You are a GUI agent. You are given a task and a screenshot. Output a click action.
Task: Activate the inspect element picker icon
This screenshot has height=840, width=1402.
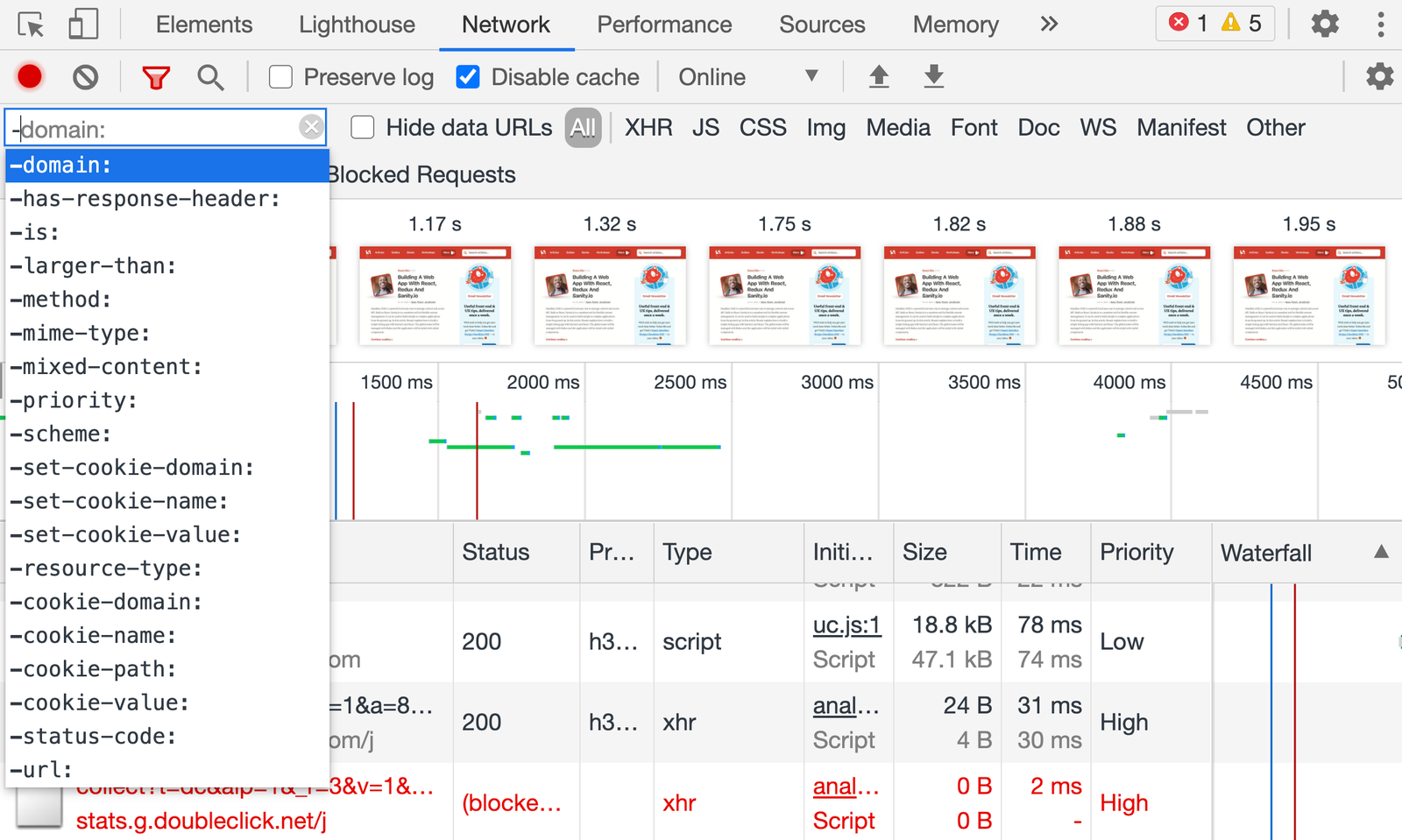tap(31, 25)
